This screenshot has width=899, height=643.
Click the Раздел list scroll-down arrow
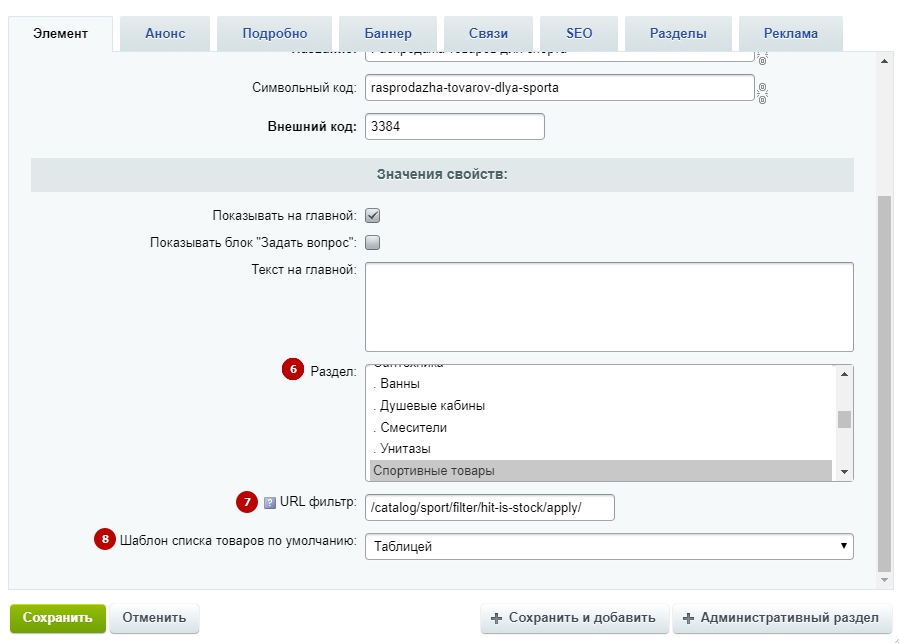[x=844, y=472]
